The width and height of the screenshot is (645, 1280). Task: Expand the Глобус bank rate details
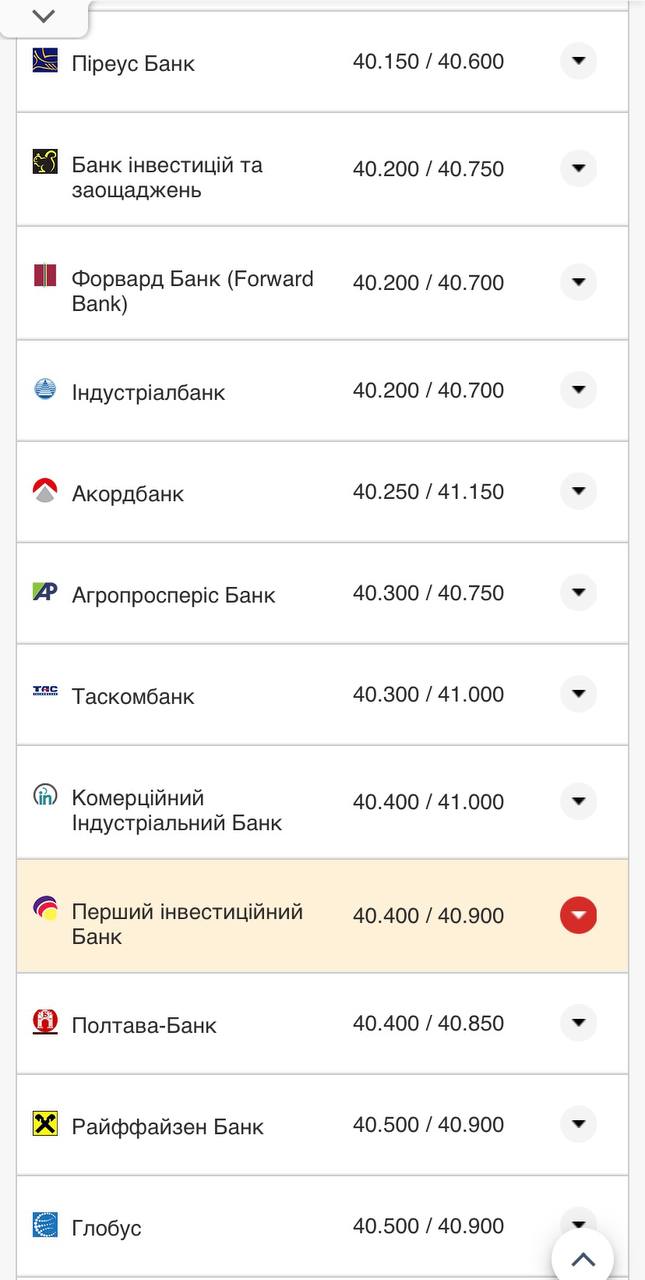[x=578, y=1225]
